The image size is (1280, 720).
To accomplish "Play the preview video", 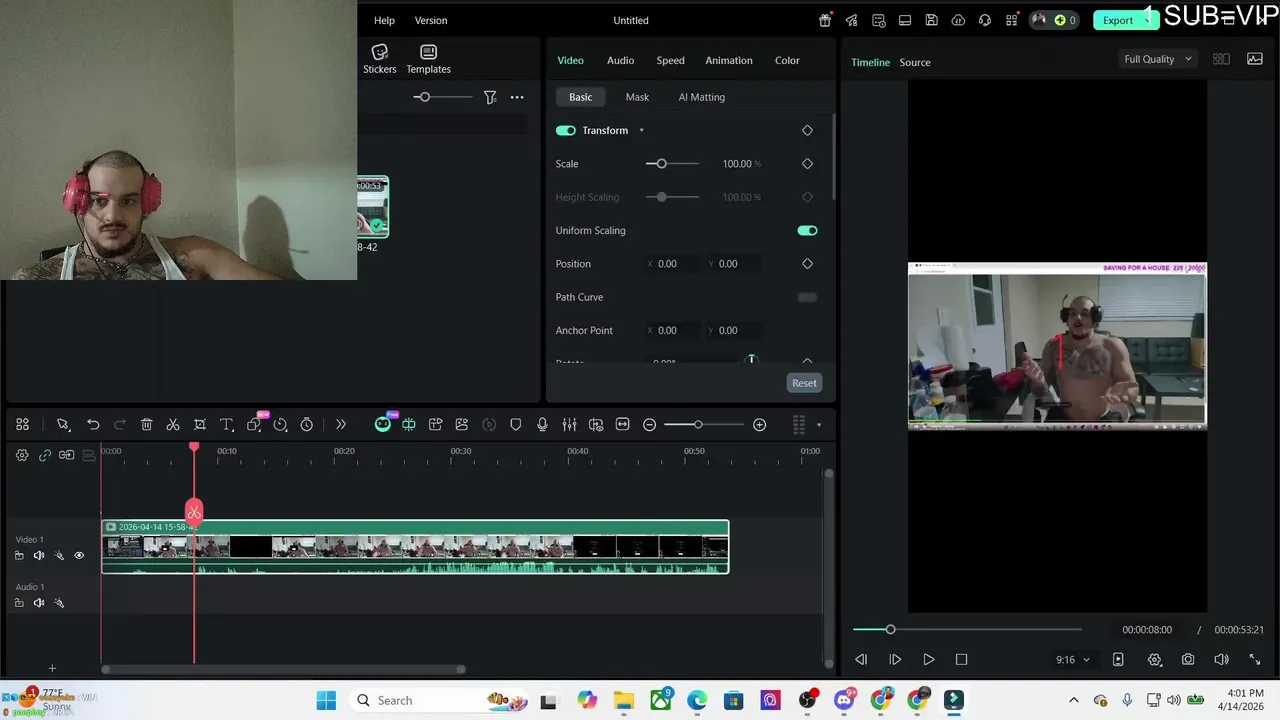I will [x=928, y=660].
